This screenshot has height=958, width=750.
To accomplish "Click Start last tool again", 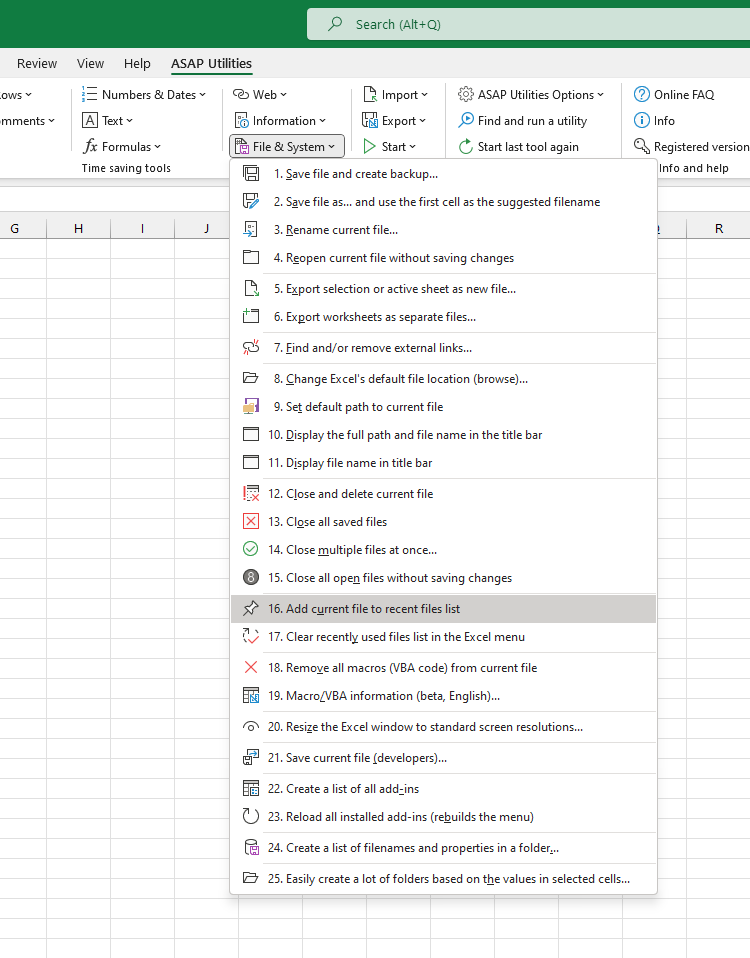I will point(519,147).
